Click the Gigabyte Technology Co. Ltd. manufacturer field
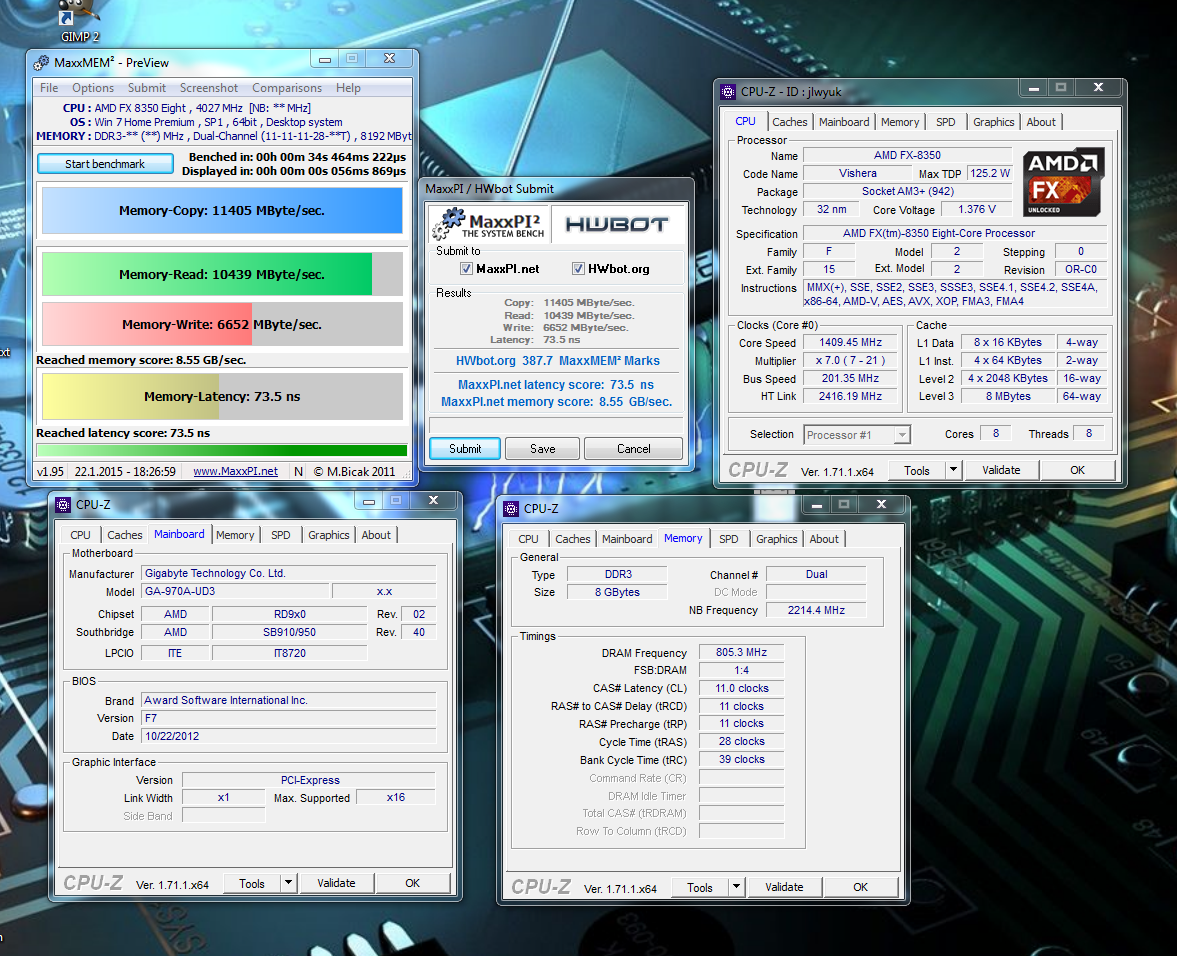The image size is (1177, 956). click(x=288, y=573)
